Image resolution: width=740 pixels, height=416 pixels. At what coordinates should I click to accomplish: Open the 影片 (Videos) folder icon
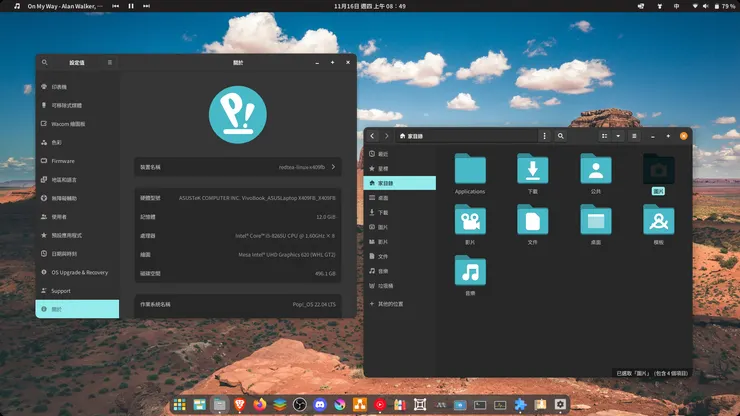pyautogui.click(x=470, y=221)
